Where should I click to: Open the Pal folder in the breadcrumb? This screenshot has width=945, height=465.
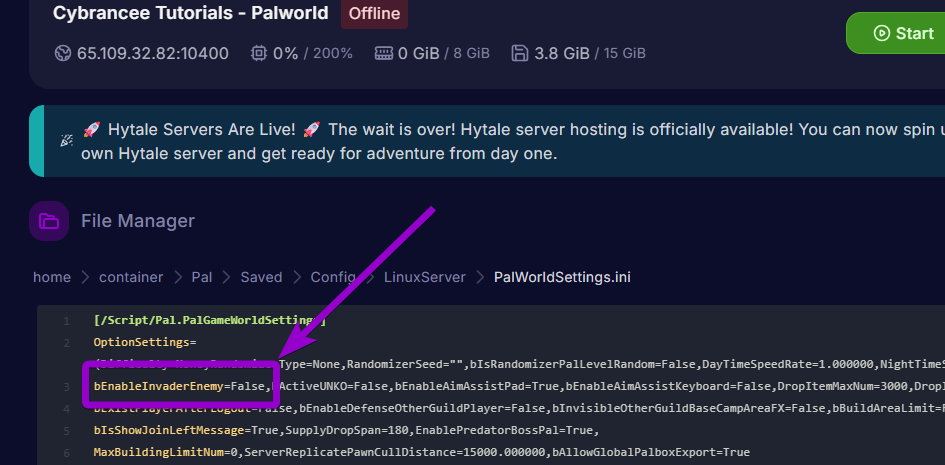pyautogui.click(x=202, y=277)
